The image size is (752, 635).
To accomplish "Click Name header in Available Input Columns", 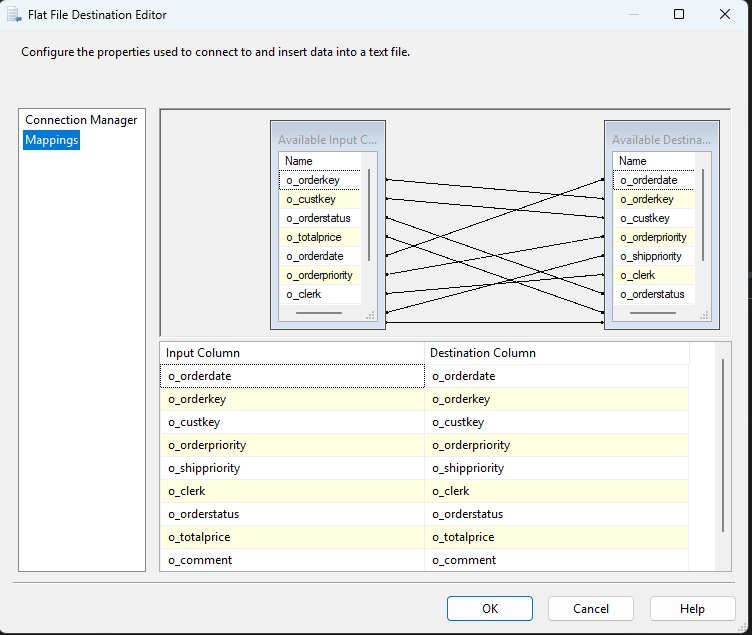I will coord(319,161).
